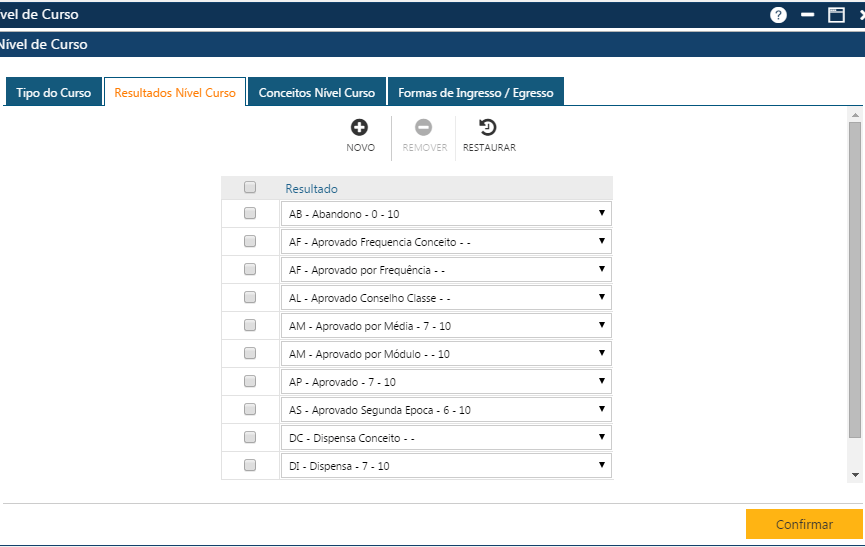
Task: Switch to the Tipo do Curso tab
Action: pyautogui.click(x=54, y=93)
